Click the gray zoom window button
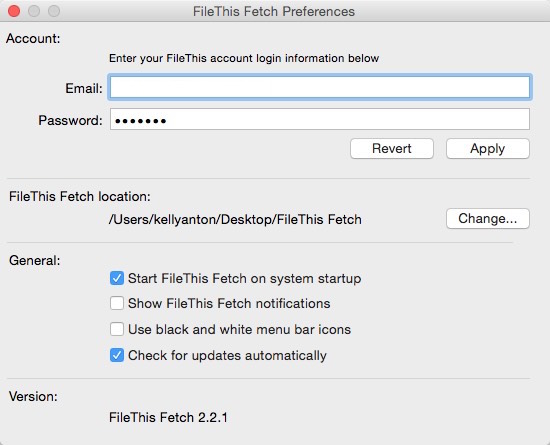This screenshot has width=550, height=445. [x=54, y=11]
